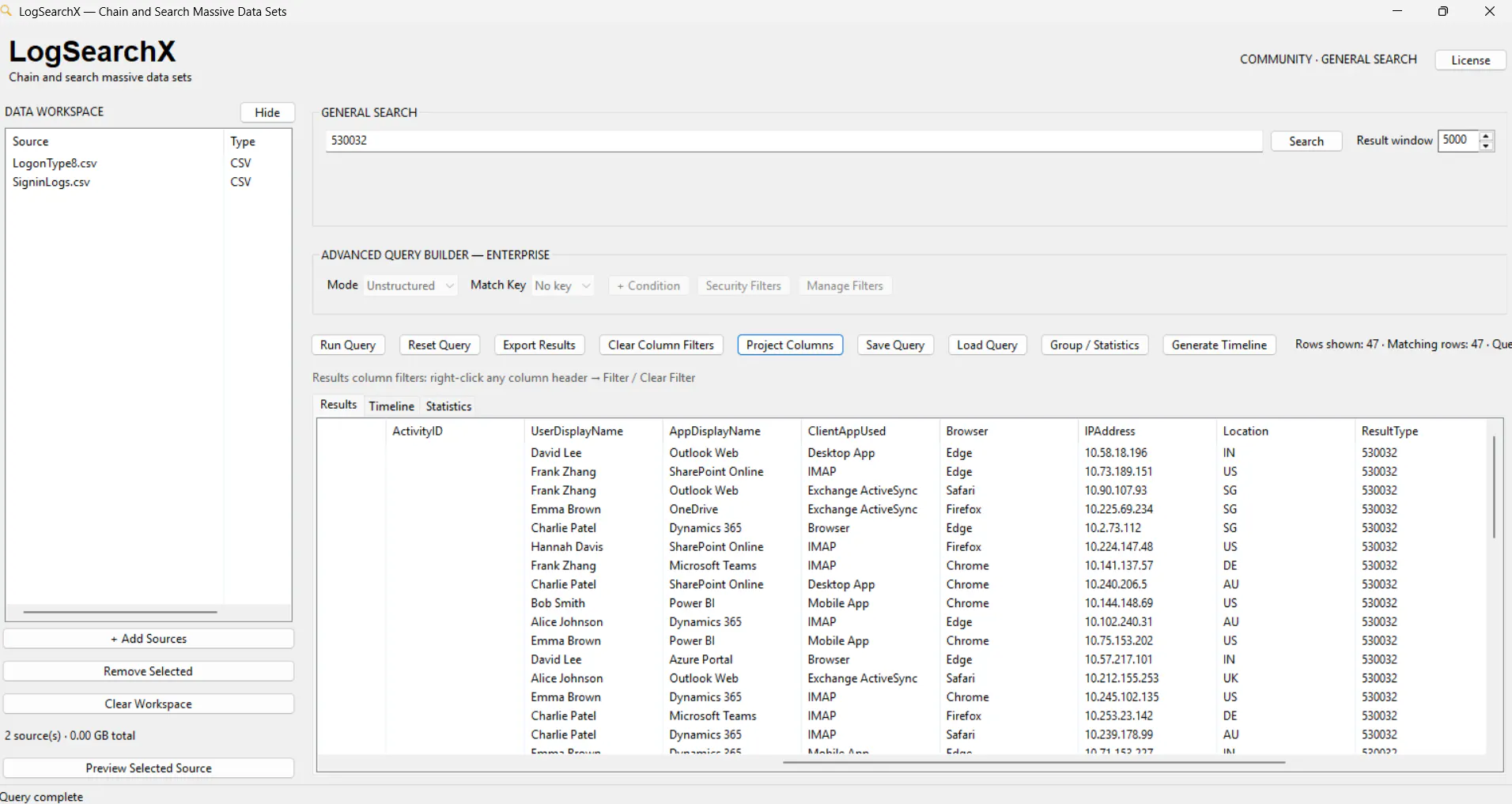Click Project Columns button
This screenshot has width=1512, height=804.
coord(790,345)
